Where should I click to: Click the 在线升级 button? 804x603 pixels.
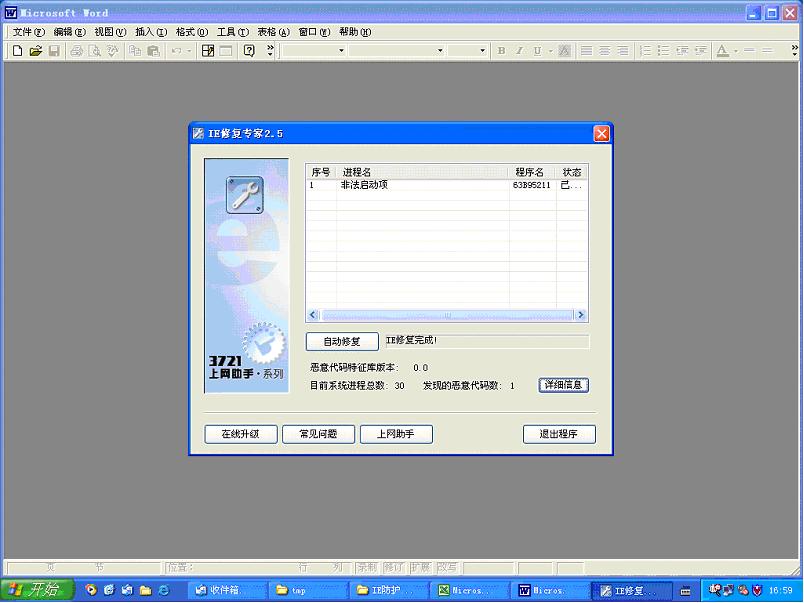point(240,434)
